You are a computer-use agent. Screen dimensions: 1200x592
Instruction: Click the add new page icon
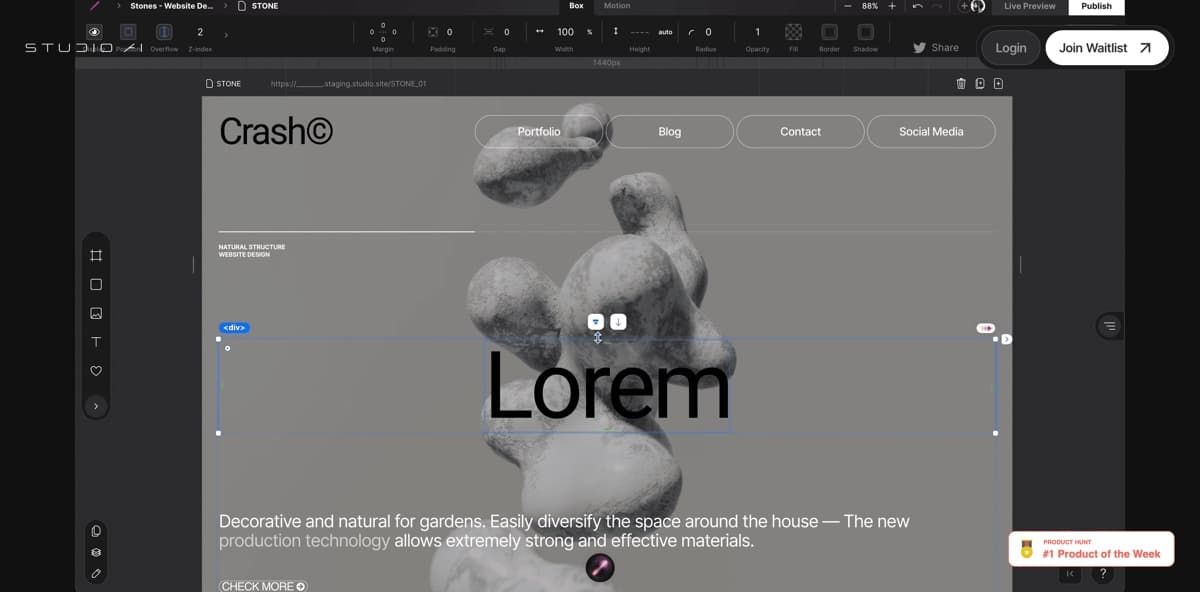click(998, 84)
